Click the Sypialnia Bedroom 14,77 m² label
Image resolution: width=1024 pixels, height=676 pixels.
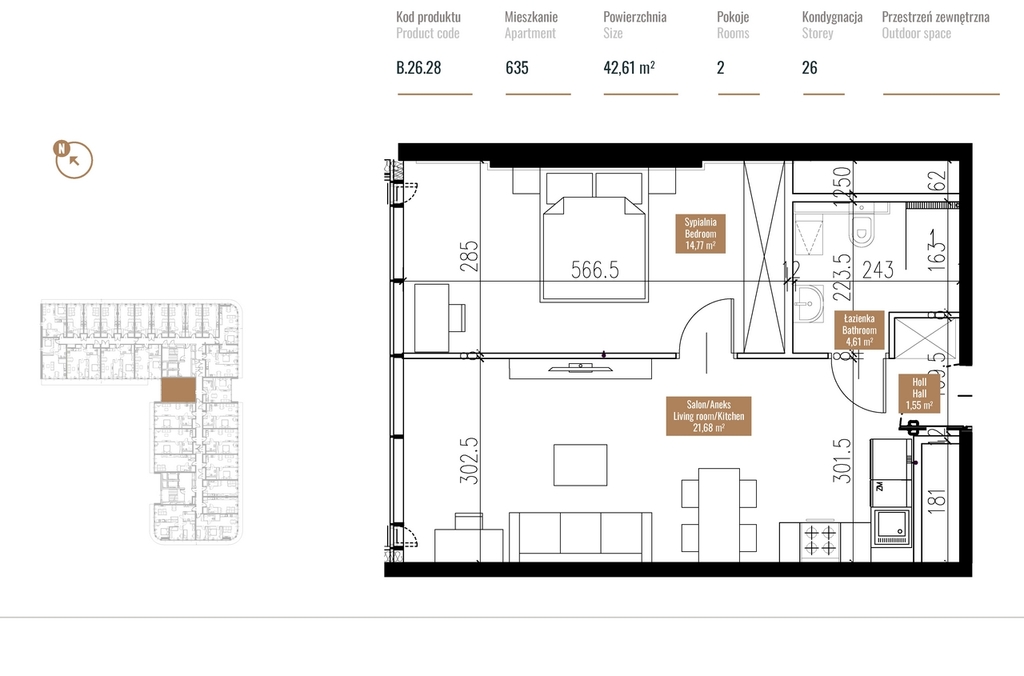point(700,234)
